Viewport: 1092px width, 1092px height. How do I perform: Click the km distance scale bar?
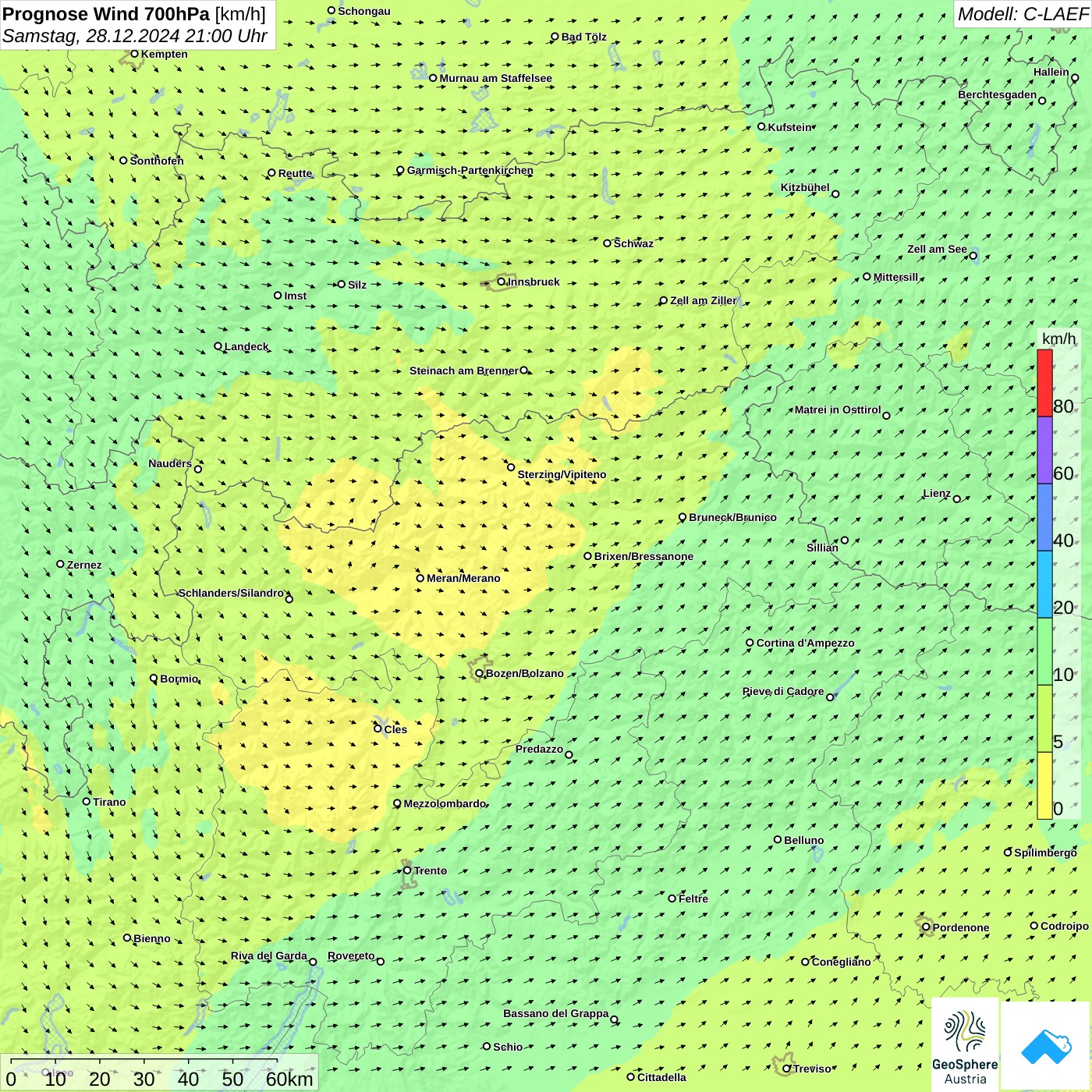pyautogui.click(x=160, y=1072)
